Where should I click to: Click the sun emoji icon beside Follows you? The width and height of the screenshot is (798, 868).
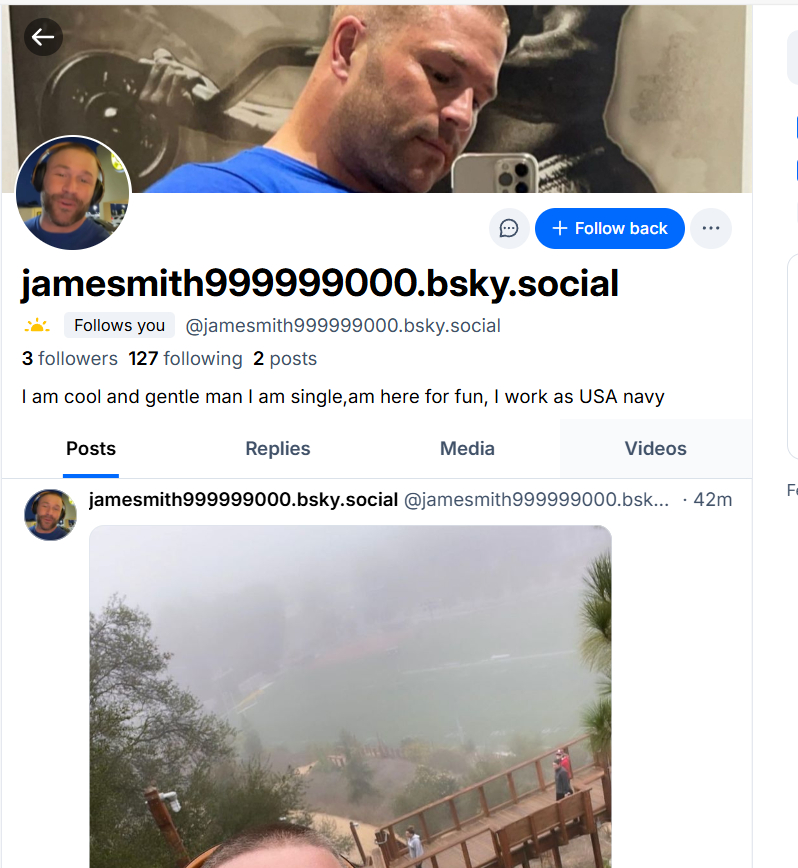37,326
